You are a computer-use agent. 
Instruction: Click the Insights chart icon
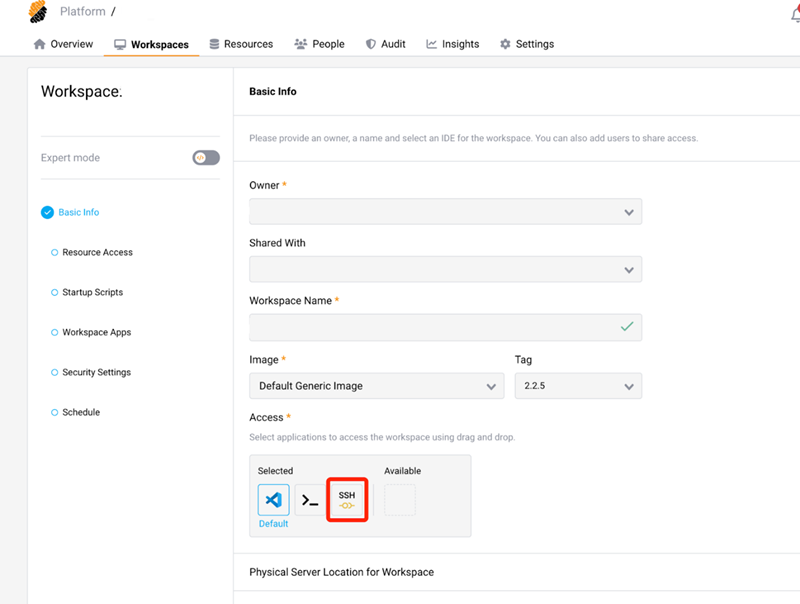432,44
